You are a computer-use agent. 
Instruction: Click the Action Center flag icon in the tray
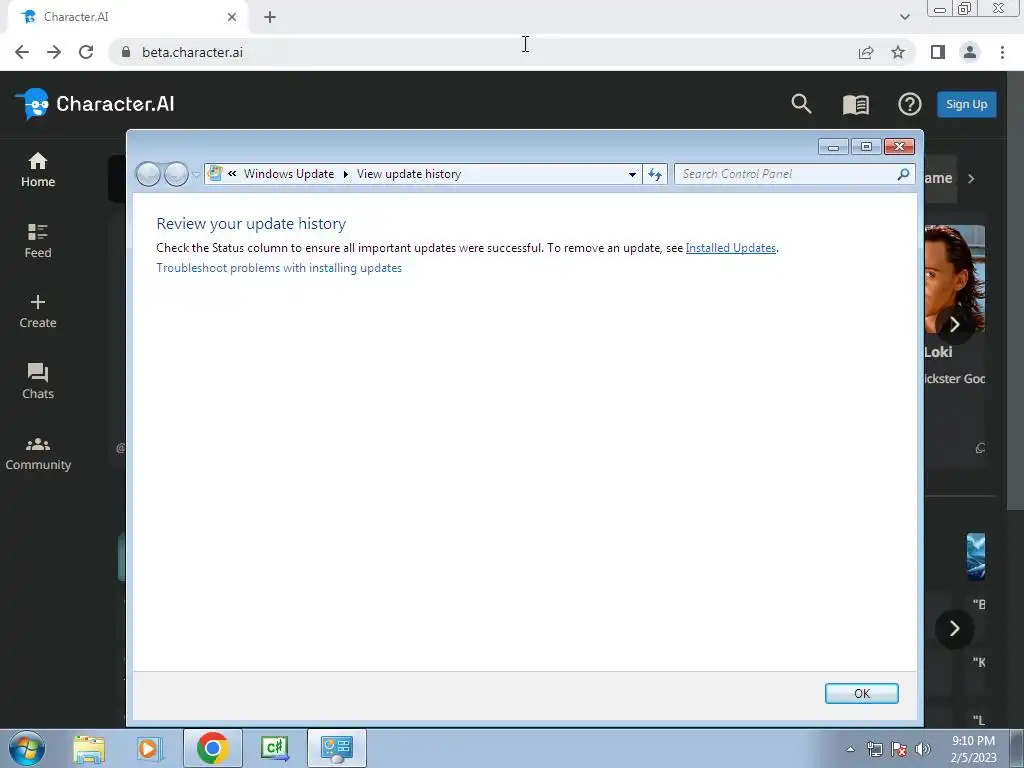[x=899, y=749]
